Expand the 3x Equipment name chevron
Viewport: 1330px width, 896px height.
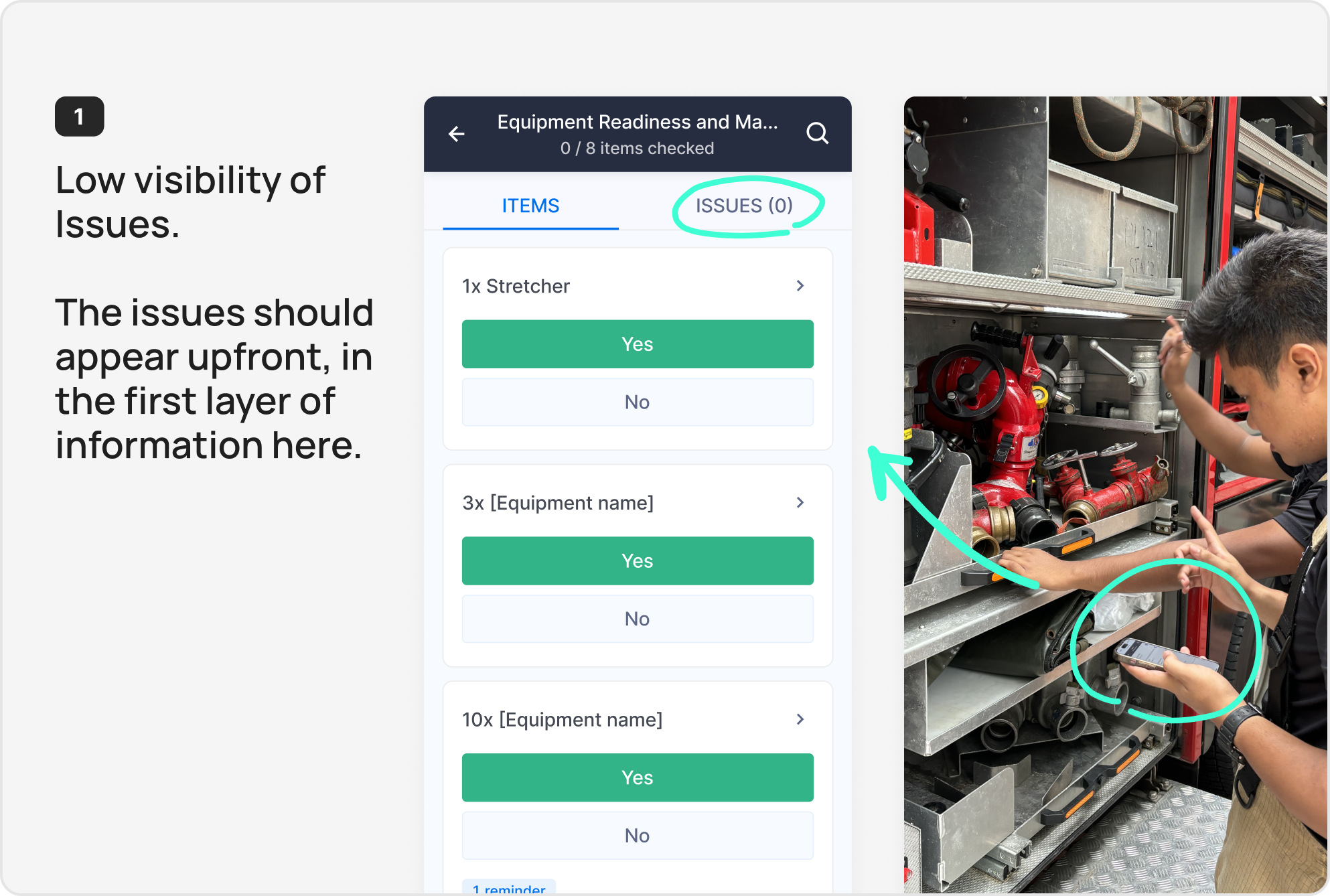[800, 503]
